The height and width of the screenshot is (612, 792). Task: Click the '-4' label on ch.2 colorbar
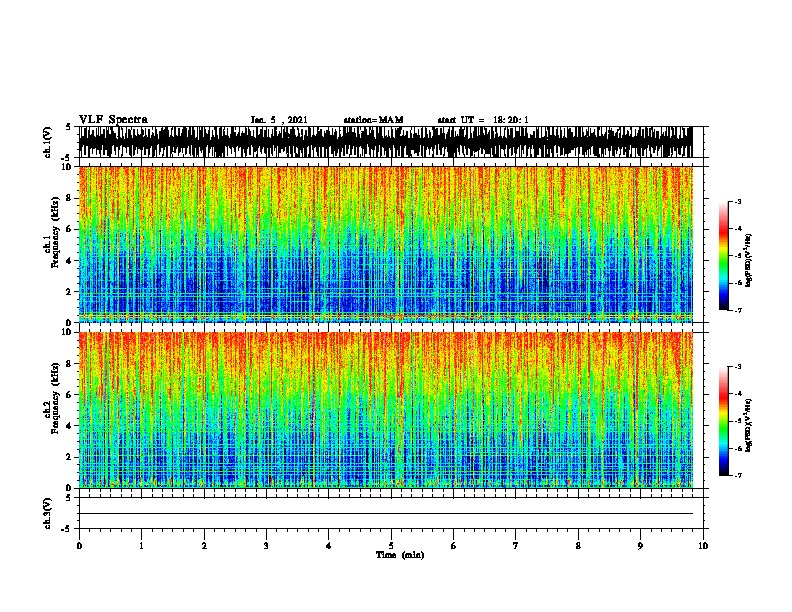coord(738,394)
